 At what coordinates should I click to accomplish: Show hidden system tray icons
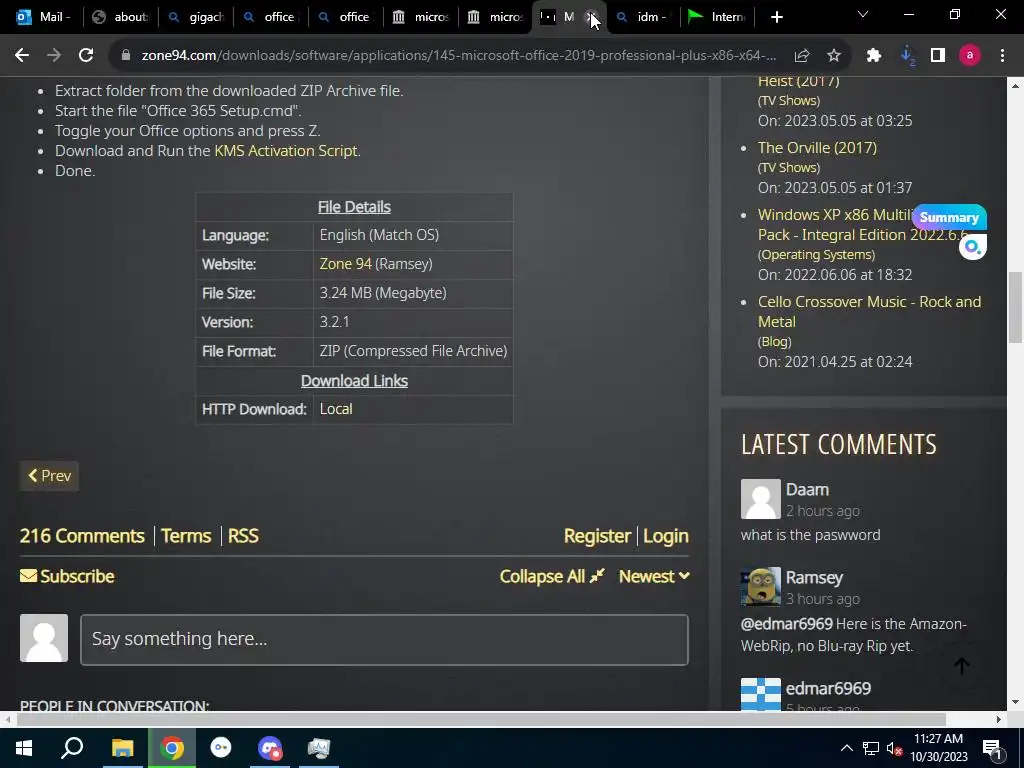pos(846,748)
